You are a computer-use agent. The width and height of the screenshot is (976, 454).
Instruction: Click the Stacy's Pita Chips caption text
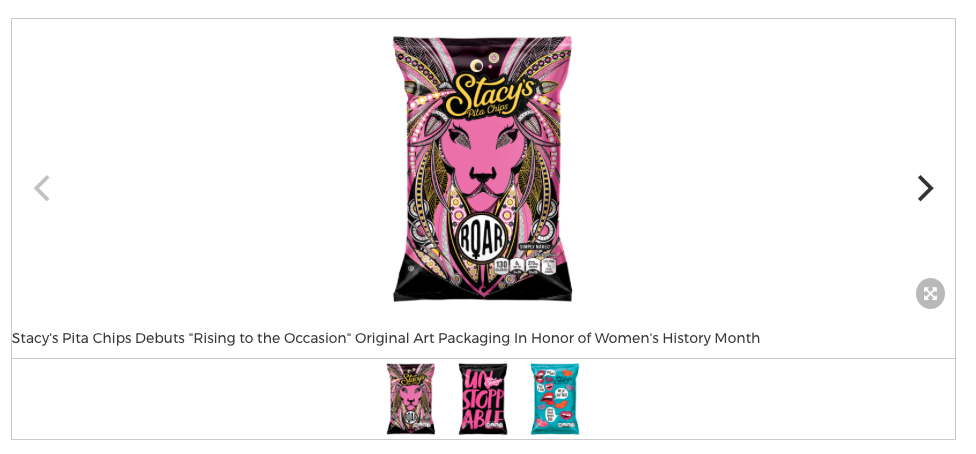click(x=385, y=338)
